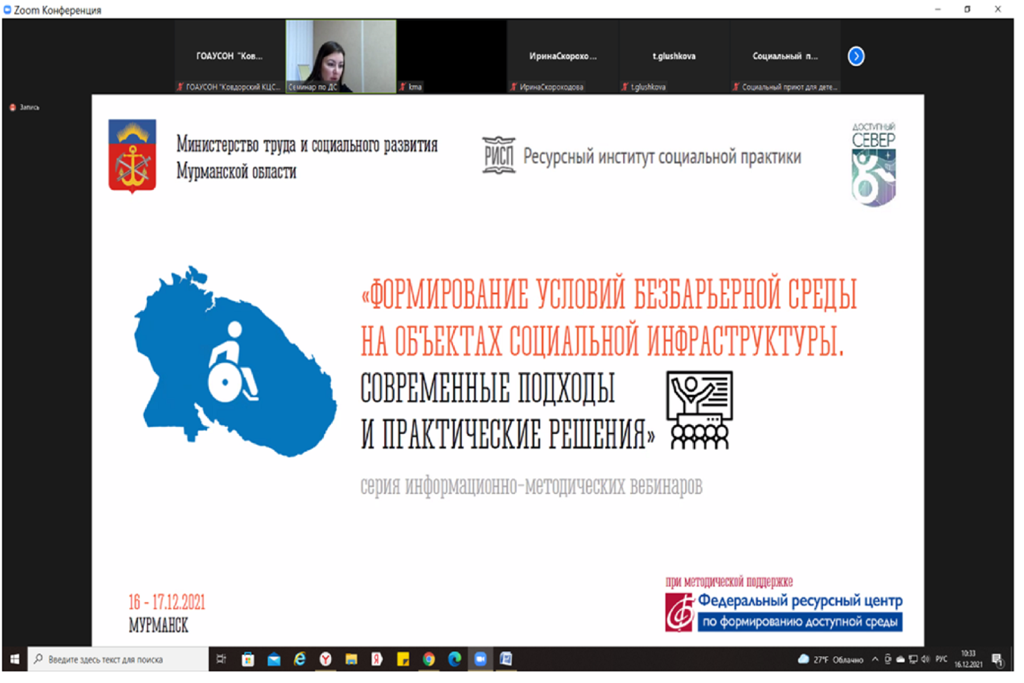Click the Meet Now camera tray icon
This screenshot has height=683, width=1024.
click(888, 659)
